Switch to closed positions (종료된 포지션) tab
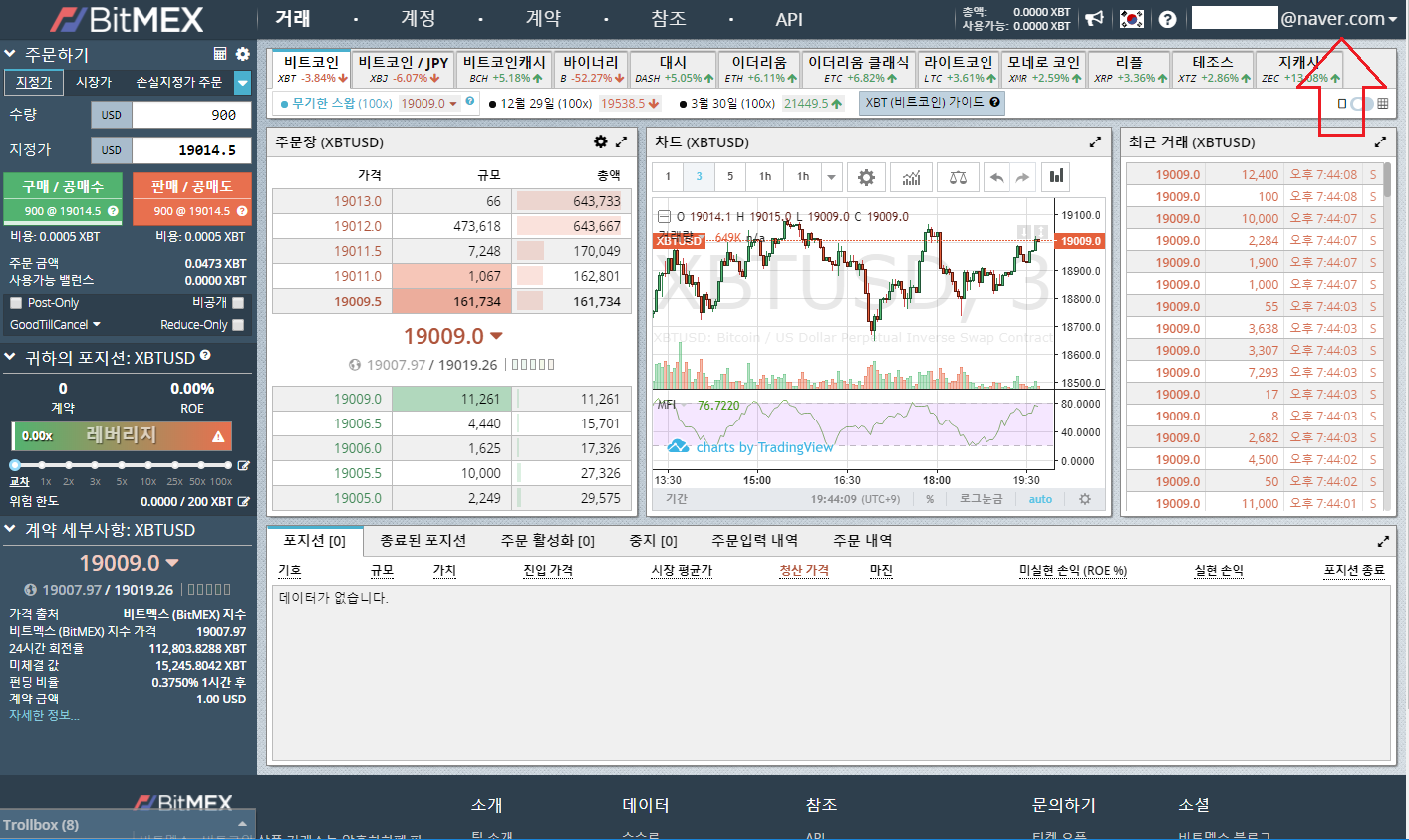The height and width of the screenshot is (840, 1409). click(x=423, y=540)
